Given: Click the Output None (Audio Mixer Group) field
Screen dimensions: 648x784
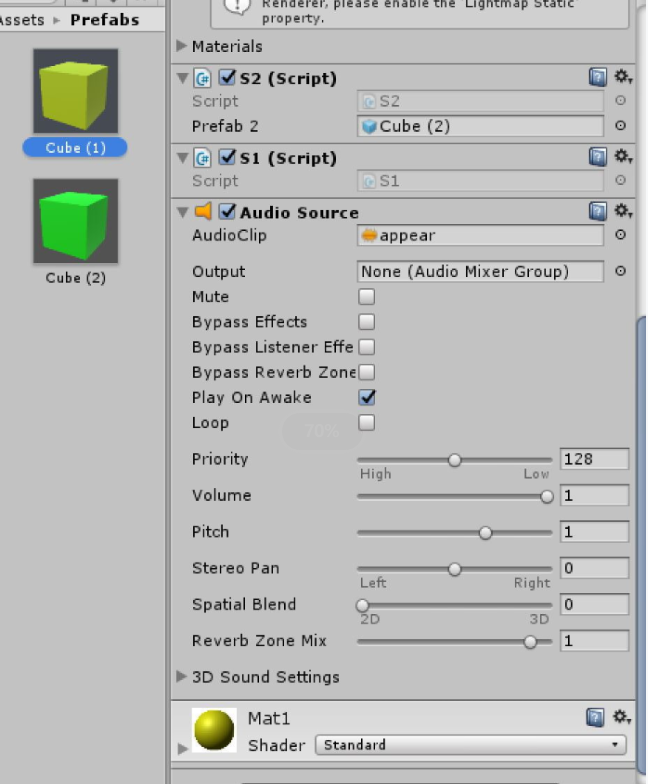Looking at the screenshot, I should coord(480,272).
